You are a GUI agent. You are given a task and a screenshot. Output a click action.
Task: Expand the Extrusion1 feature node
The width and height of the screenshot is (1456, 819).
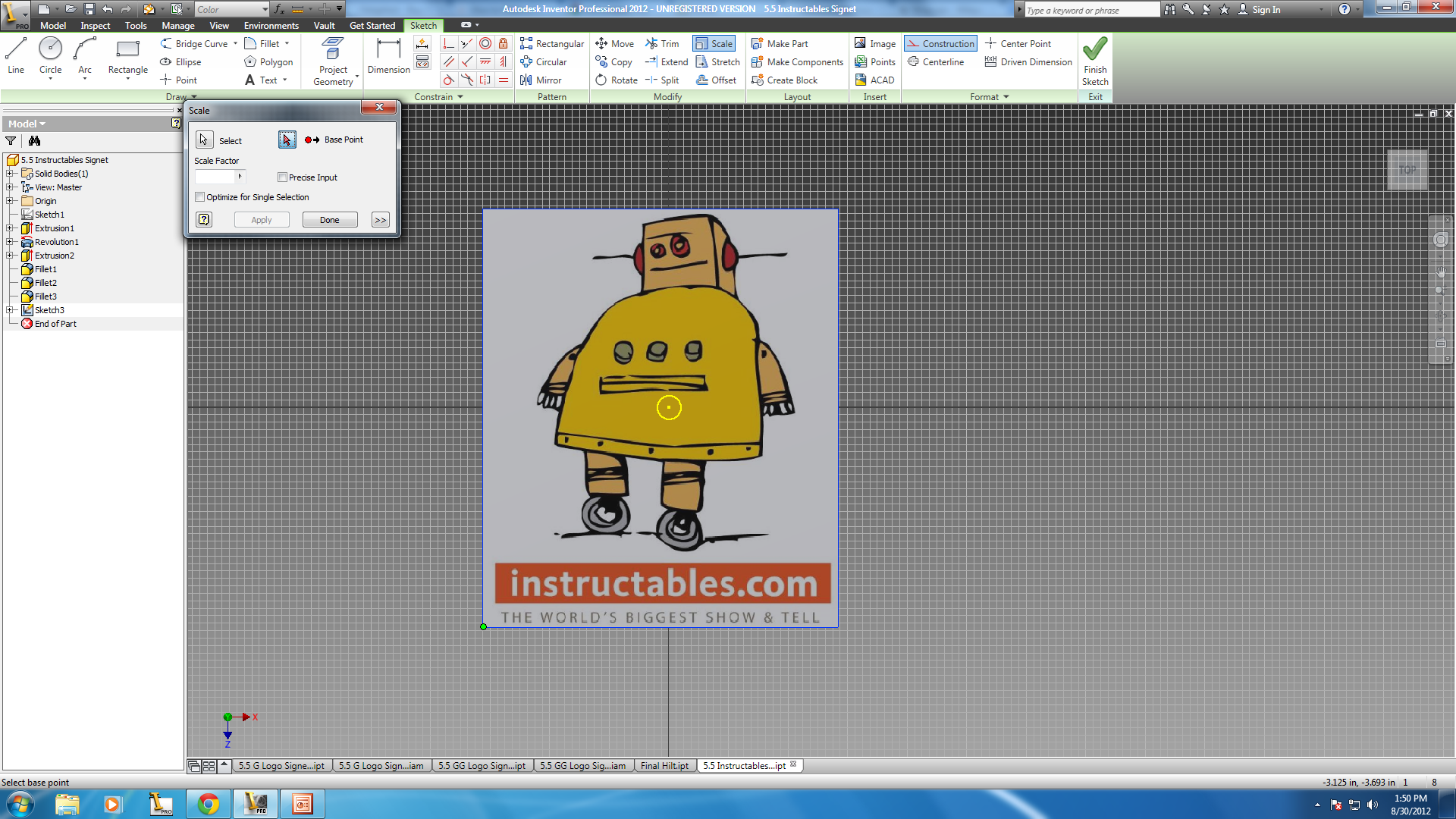[x=10, y=228]
